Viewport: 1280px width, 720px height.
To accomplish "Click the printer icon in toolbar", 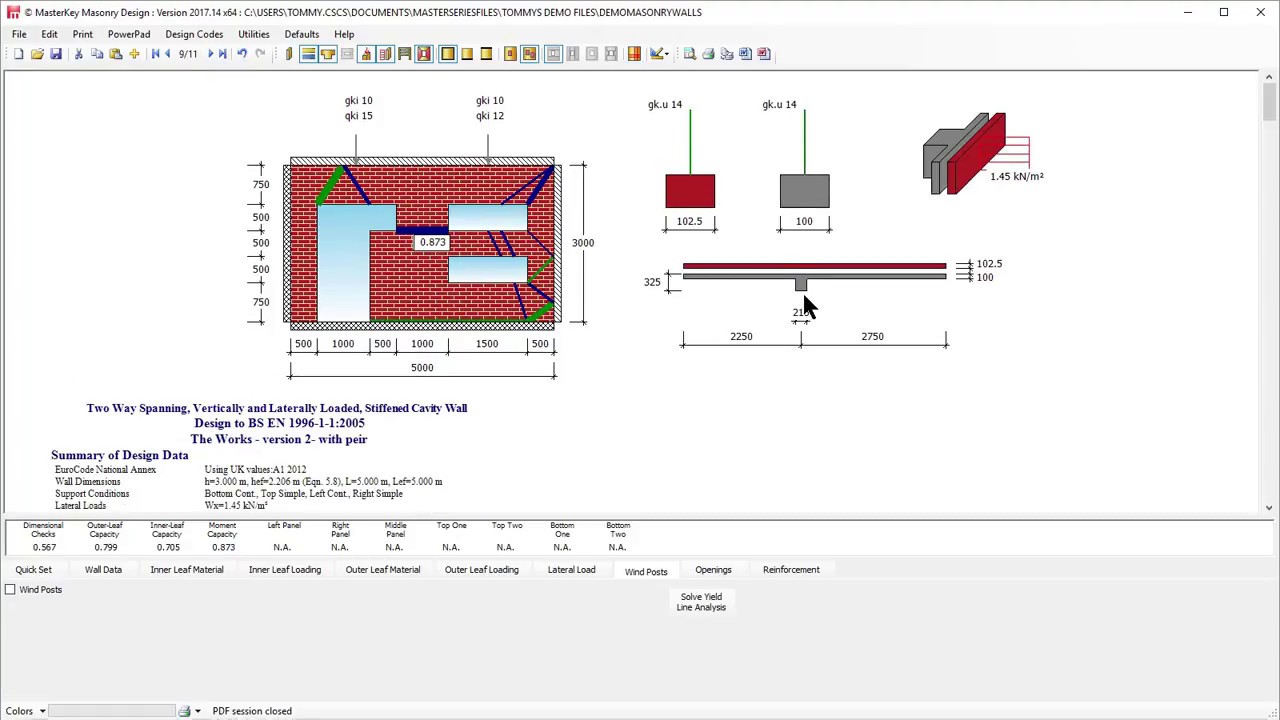I will pos(708,54).
